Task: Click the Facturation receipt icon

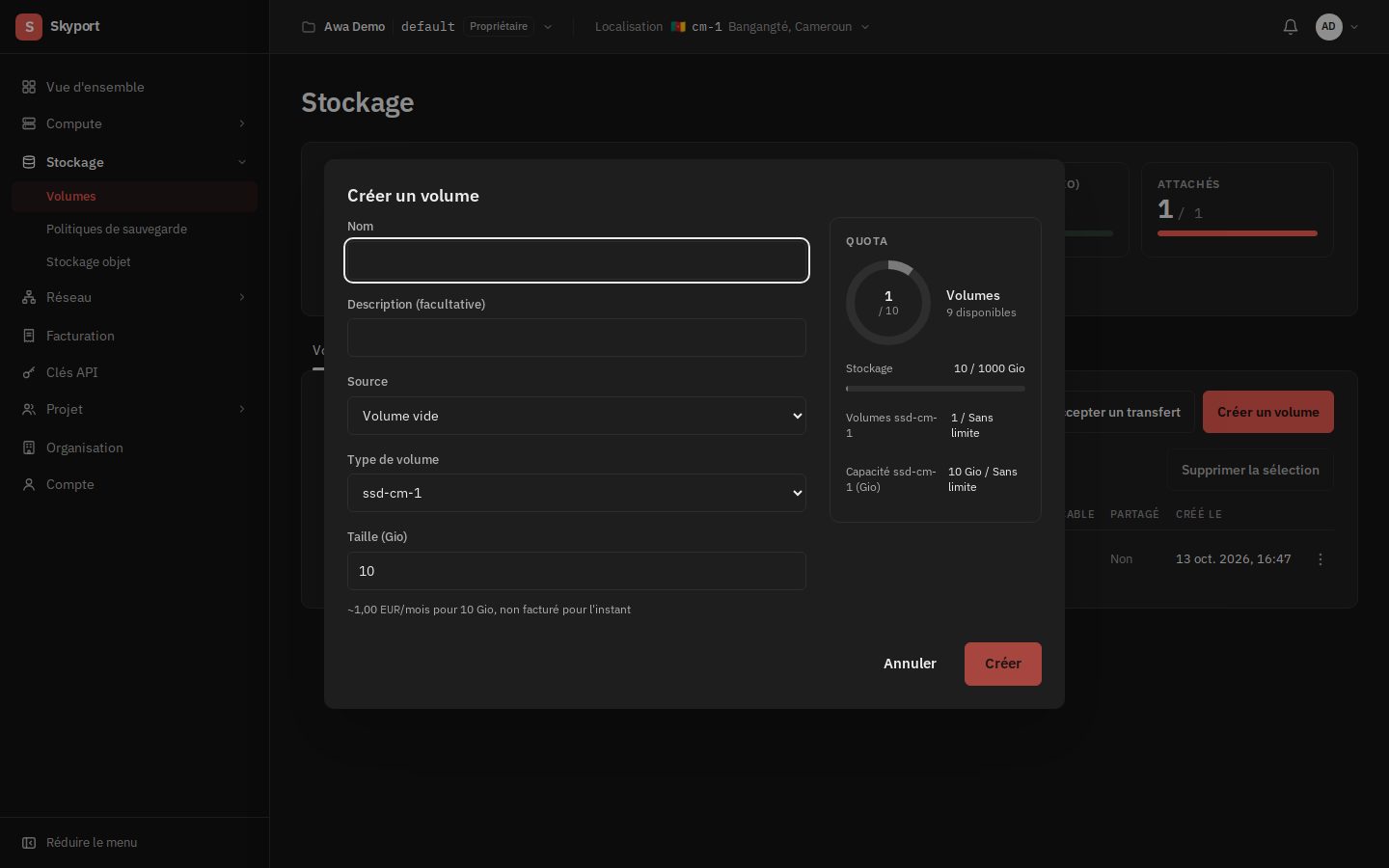Action: coord(29,336)
